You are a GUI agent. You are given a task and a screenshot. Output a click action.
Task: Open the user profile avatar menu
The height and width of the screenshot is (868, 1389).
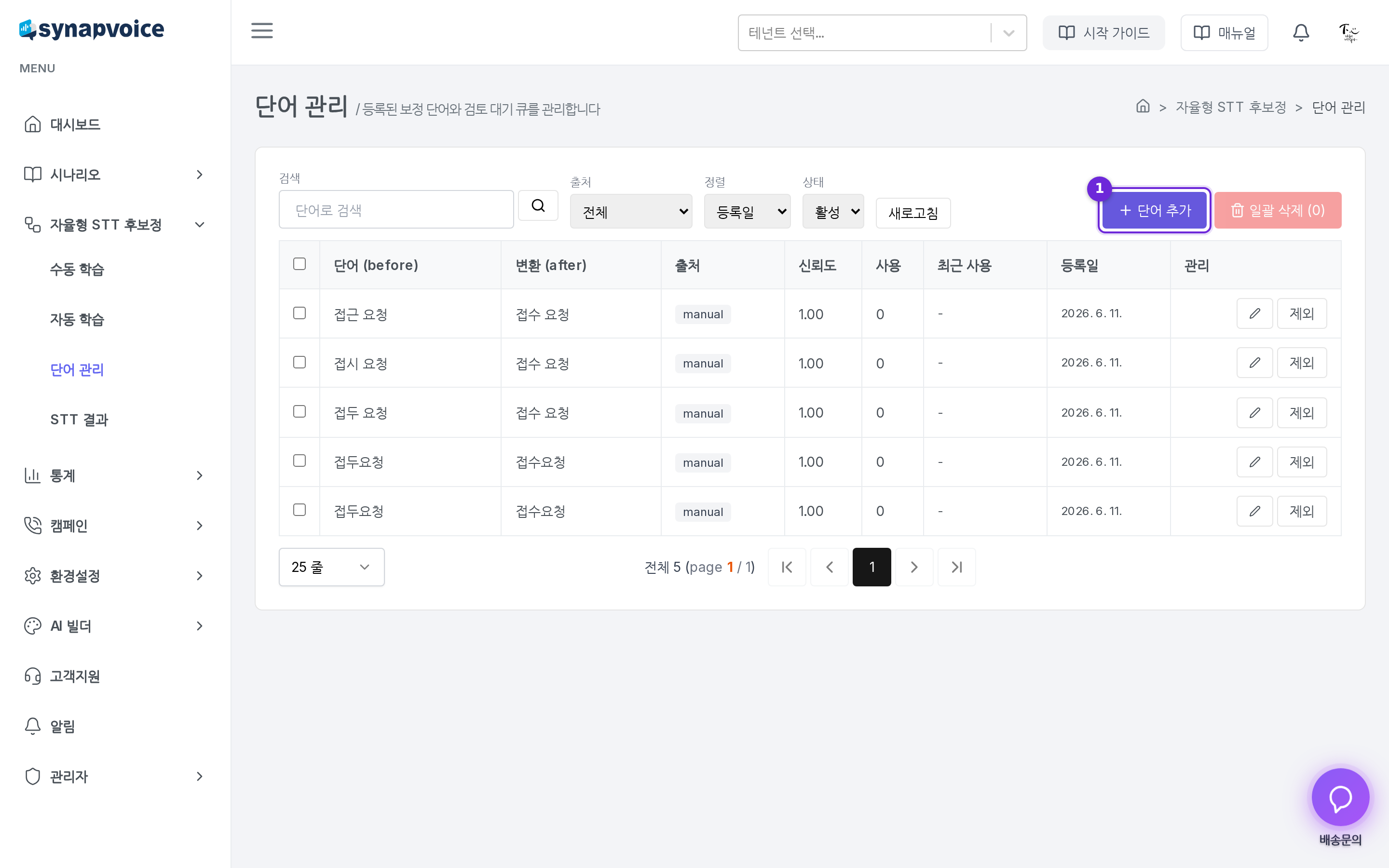pyautogui.click(x=1348, y=33)
